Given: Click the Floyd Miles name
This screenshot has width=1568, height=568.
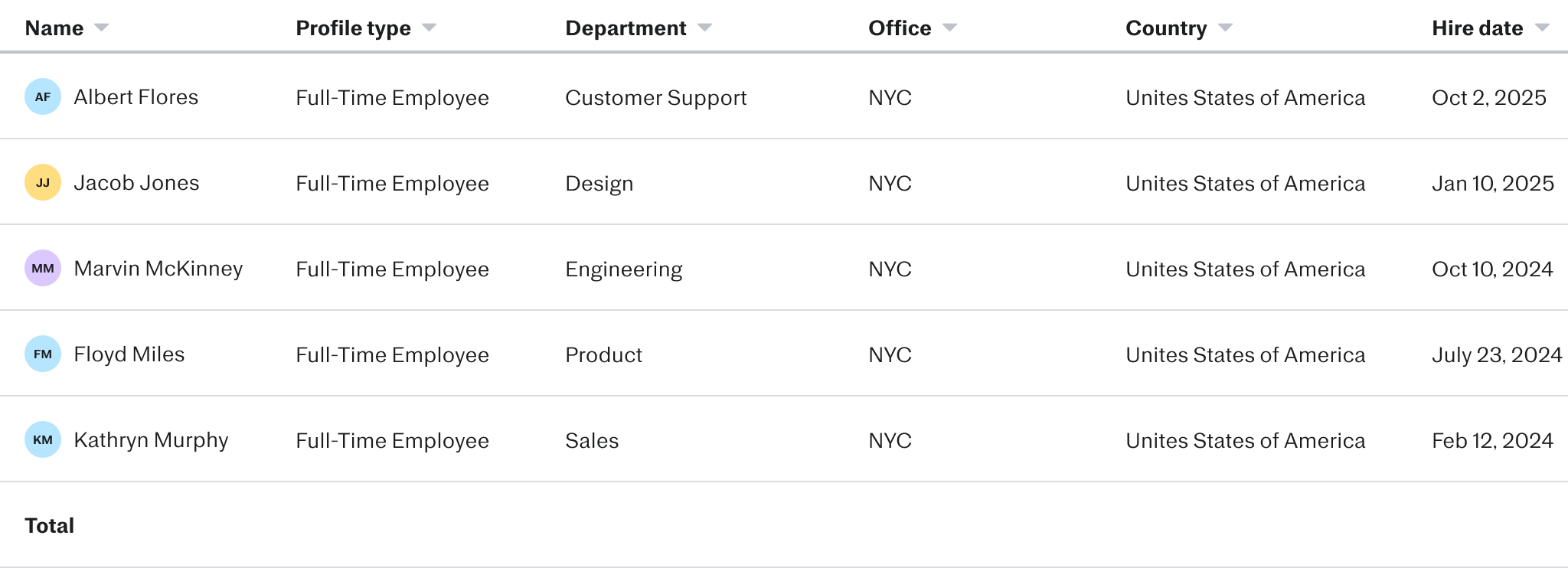Looking at the screenshot, I should pos(129,354).
